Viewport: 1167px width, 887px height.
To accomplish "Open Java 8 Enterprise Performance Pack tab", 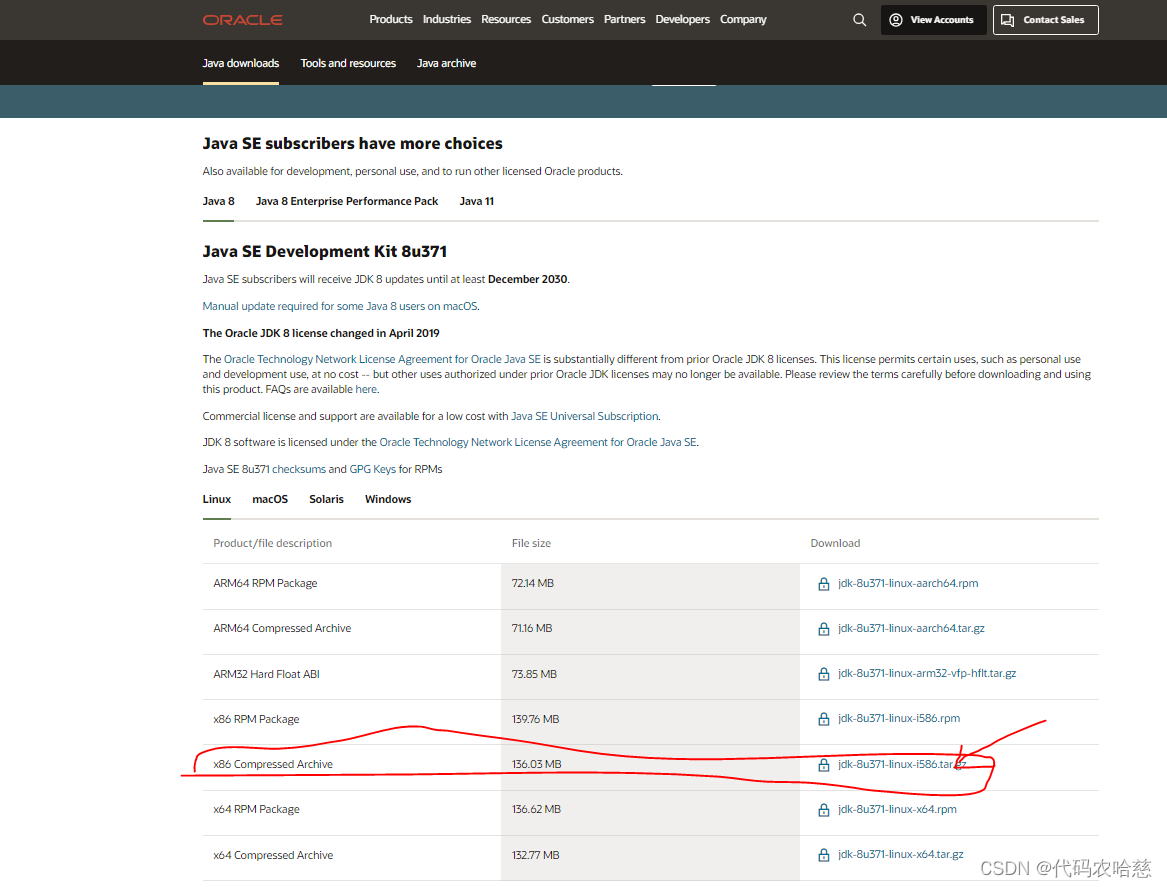I will coord(346,201).
